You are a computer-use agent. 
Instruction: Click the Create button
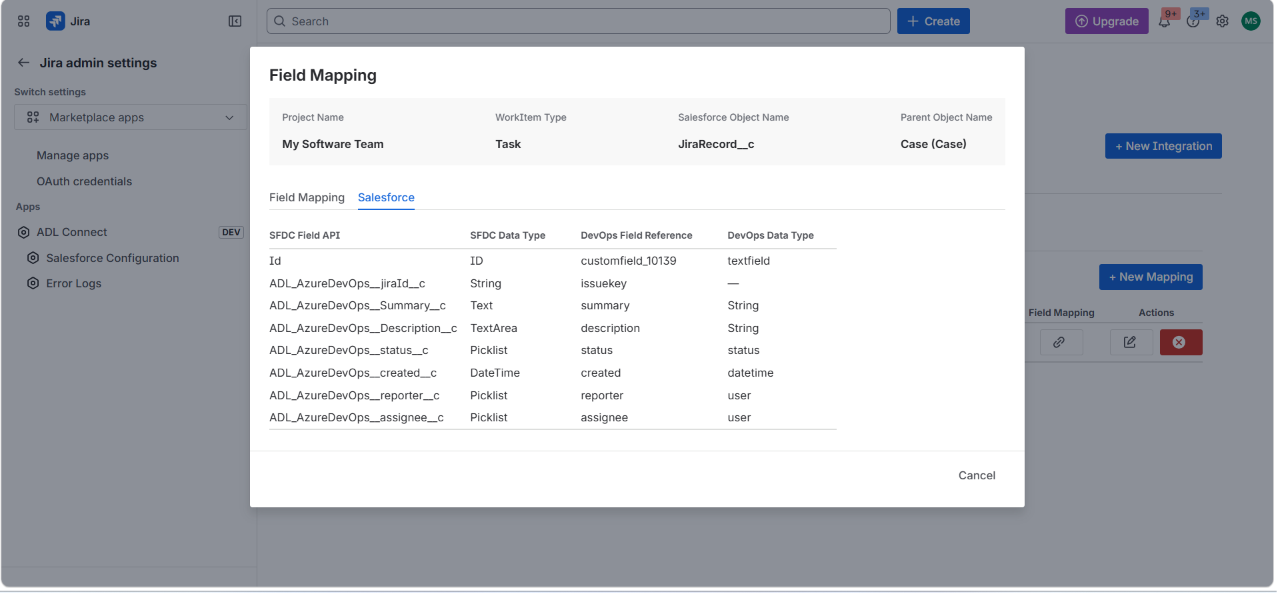click(933, 21)
